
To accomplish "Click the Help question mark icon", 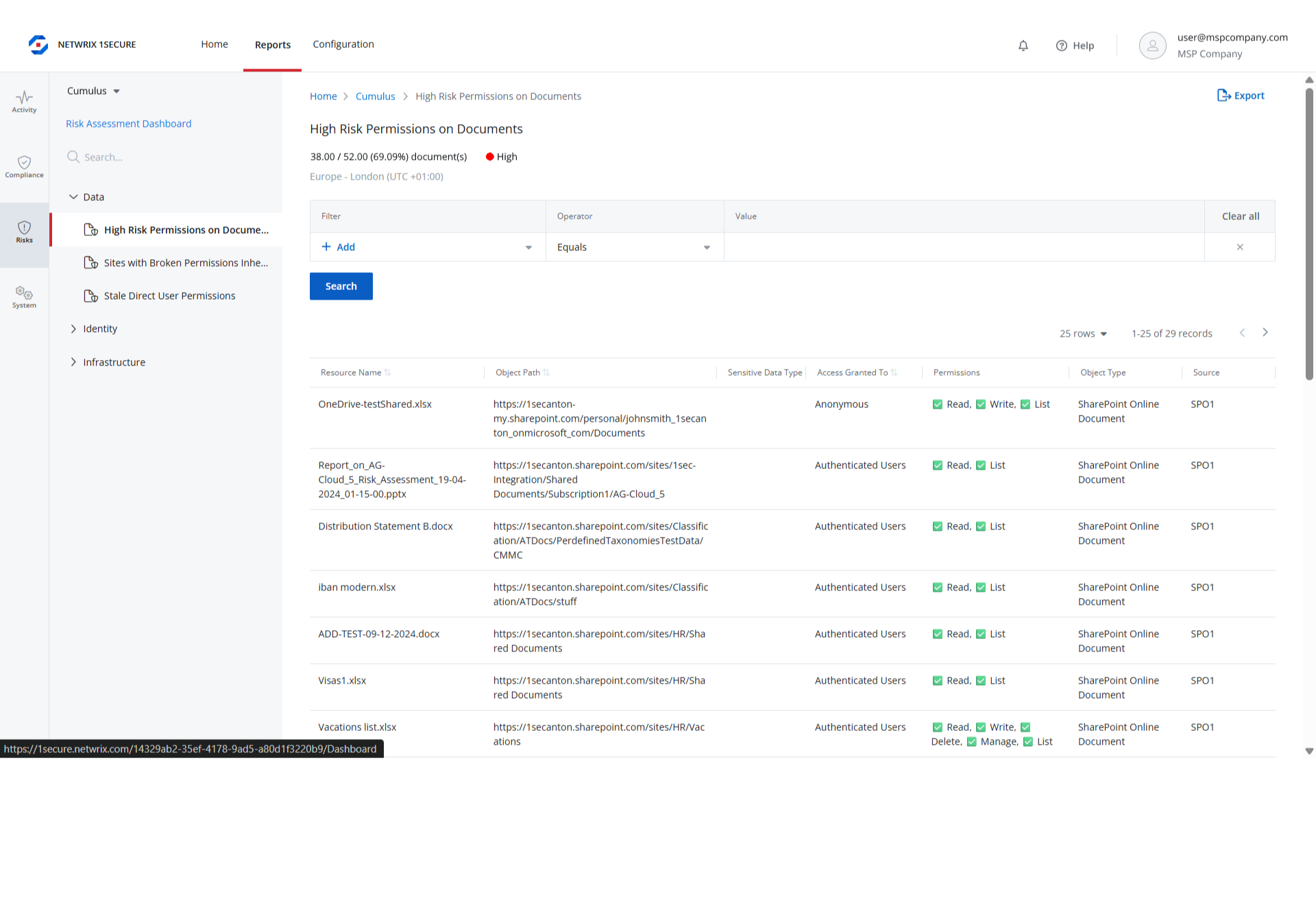I will pyautogui.click(x=1061, y=45).
